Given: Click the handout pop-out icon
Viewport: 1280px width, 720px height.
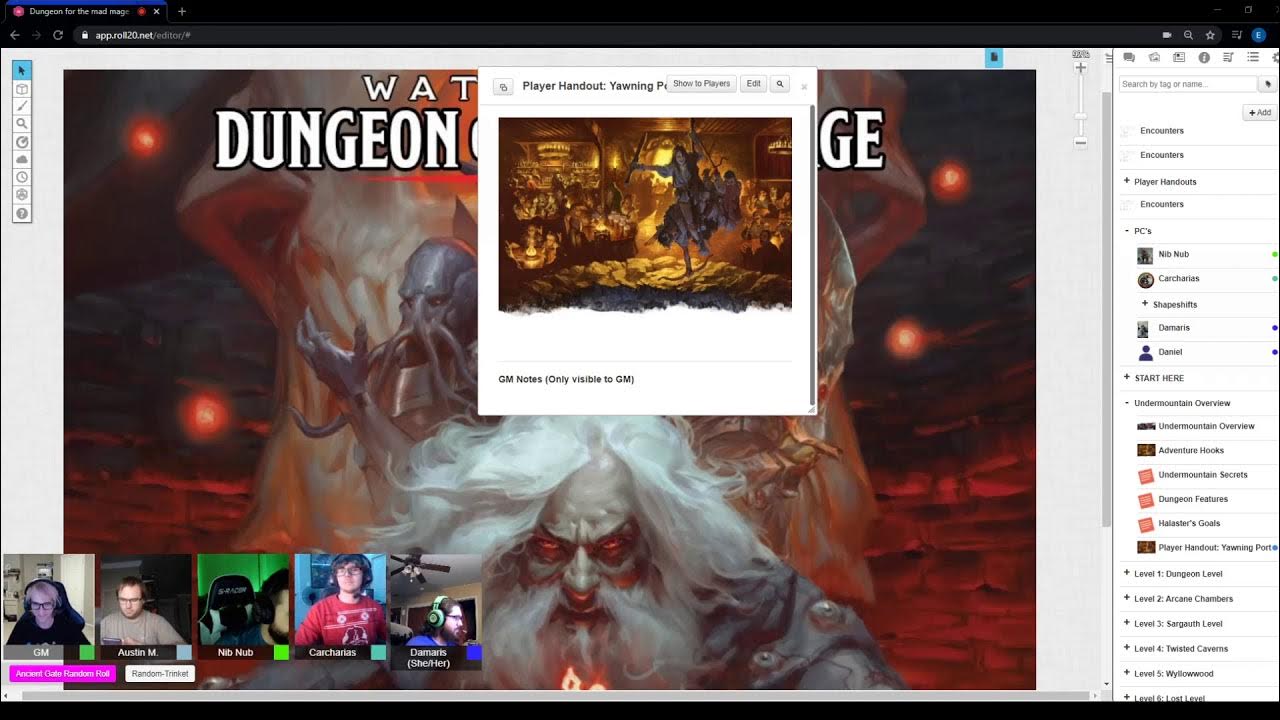Looking at the screenshot, I should coord(503,87).
